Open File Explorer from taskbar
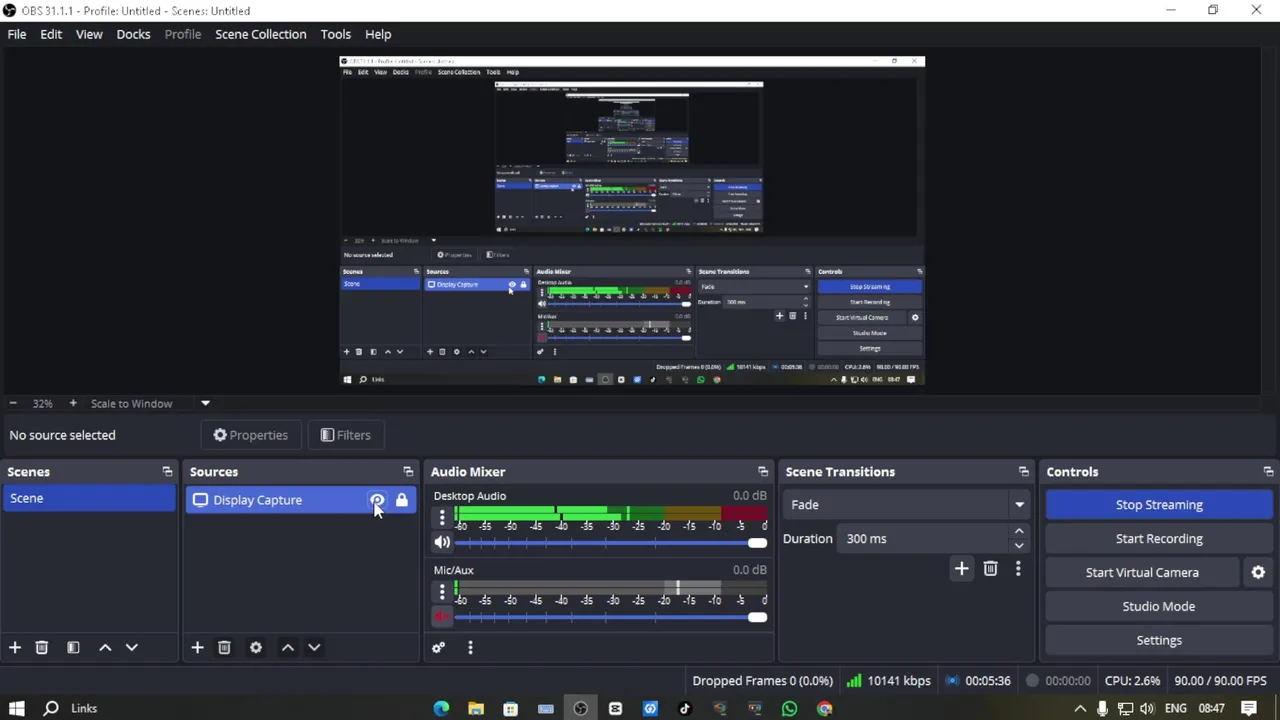This screenshot has height=720, width=1280. [x=476, y=709]
